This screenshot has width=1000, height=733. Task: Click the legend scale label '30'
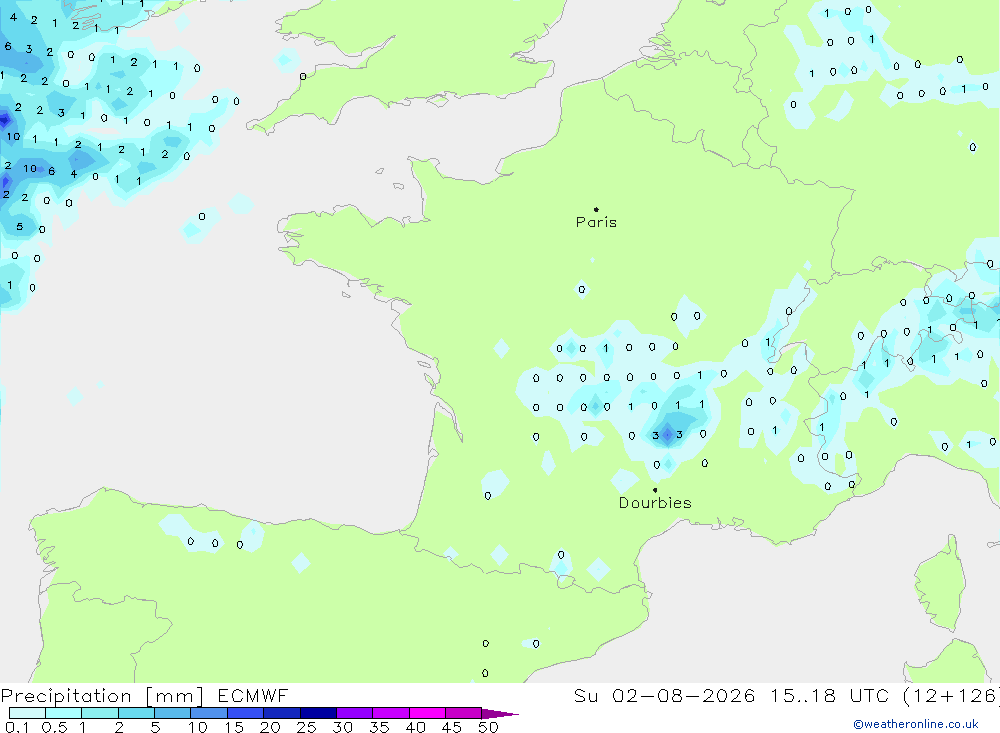tap(343, 727)
